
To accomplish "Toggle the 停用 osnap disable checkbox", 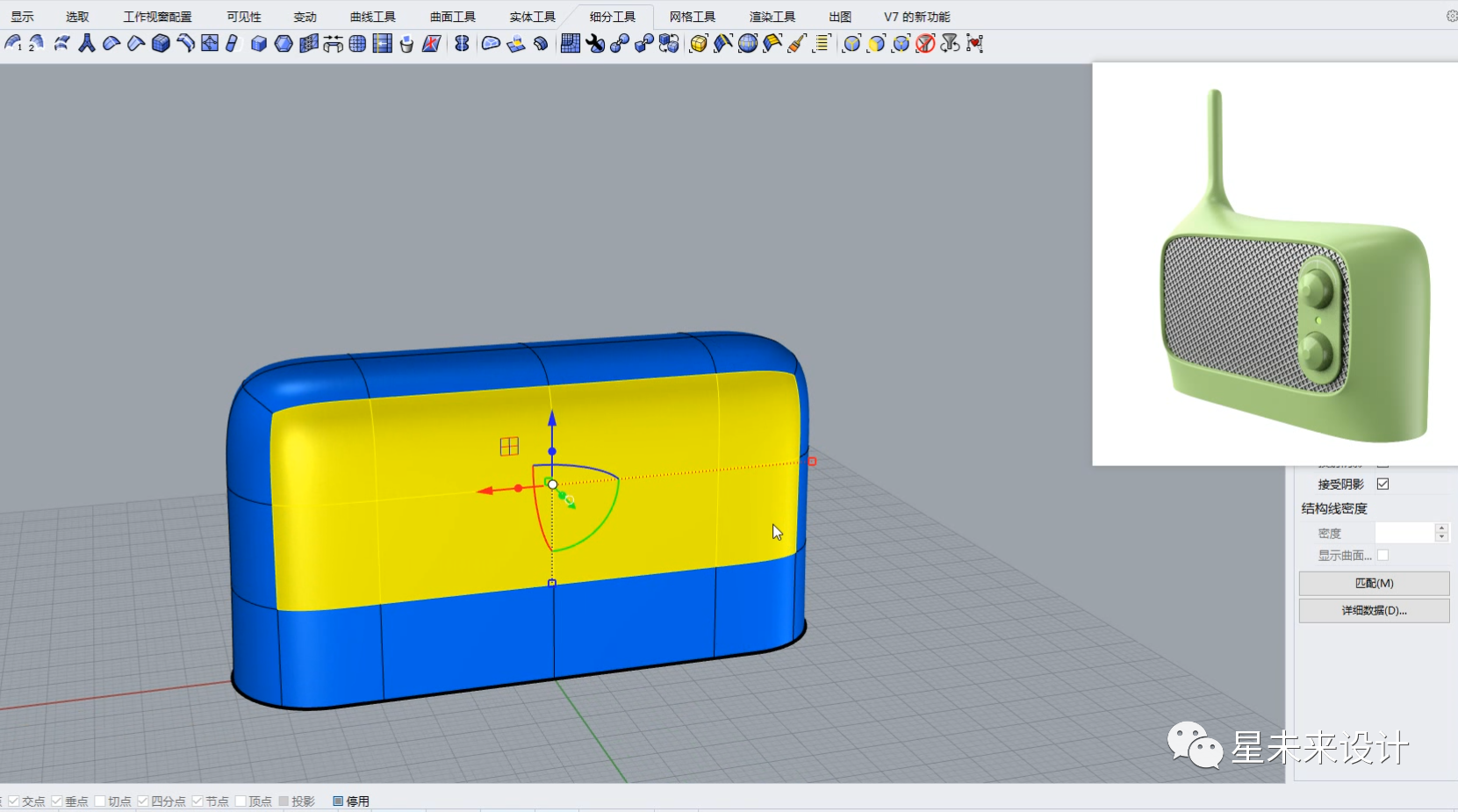I will coord(338,801).
